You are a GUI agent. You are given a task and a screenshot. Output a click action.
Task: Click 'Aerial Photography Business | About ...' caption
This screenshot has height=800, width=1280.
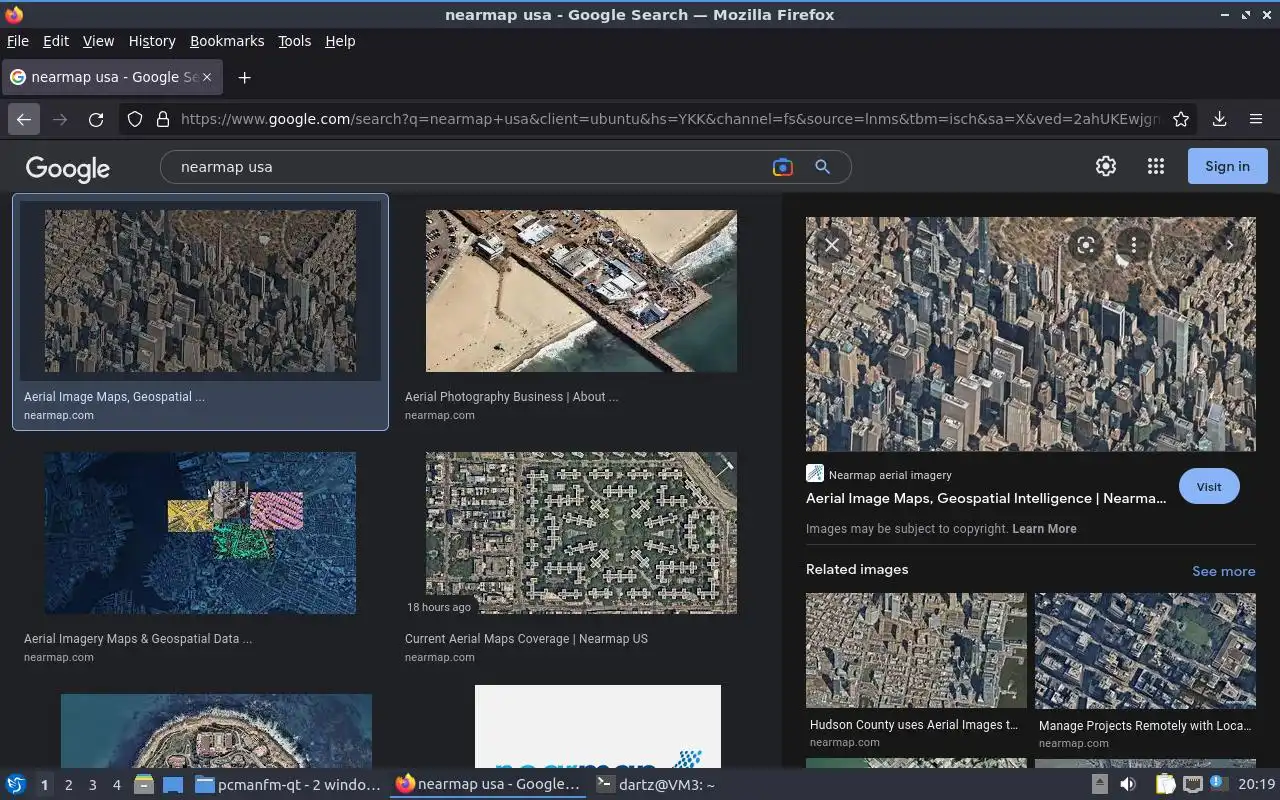coord(511,397)
